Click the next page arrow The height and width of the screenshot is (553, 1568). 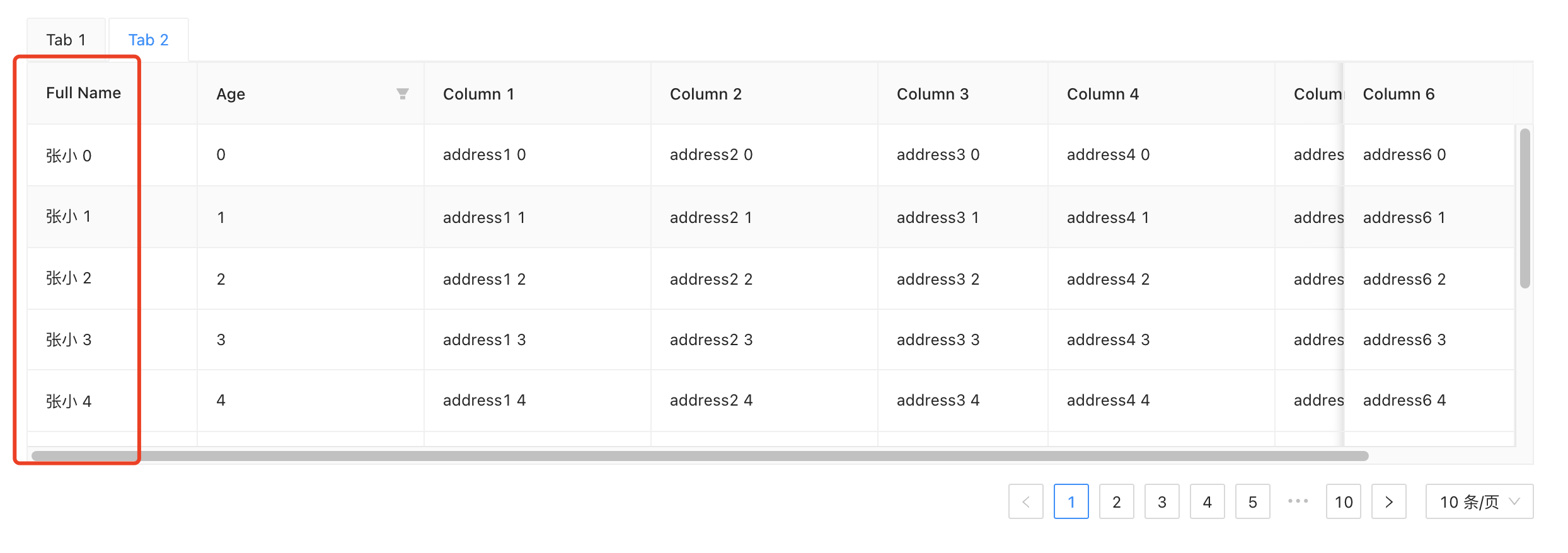[1388, 501]
